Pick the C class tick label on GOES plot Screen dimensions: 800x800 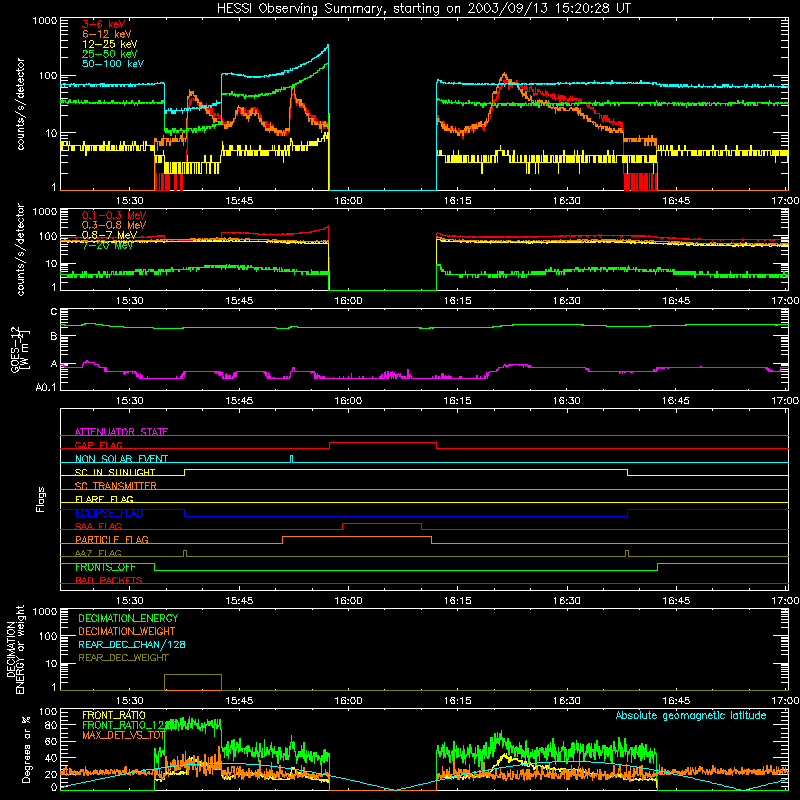[x=54, y=312]
